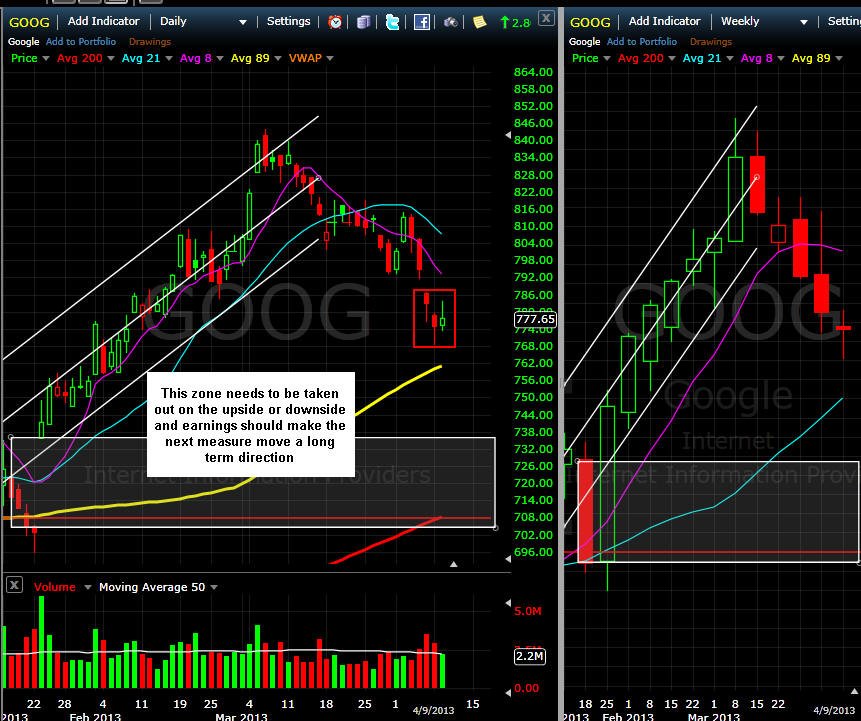This screenshot has height=721, width=861.
Task: Open the yellow sticky note icon
Action: (479, 22)
